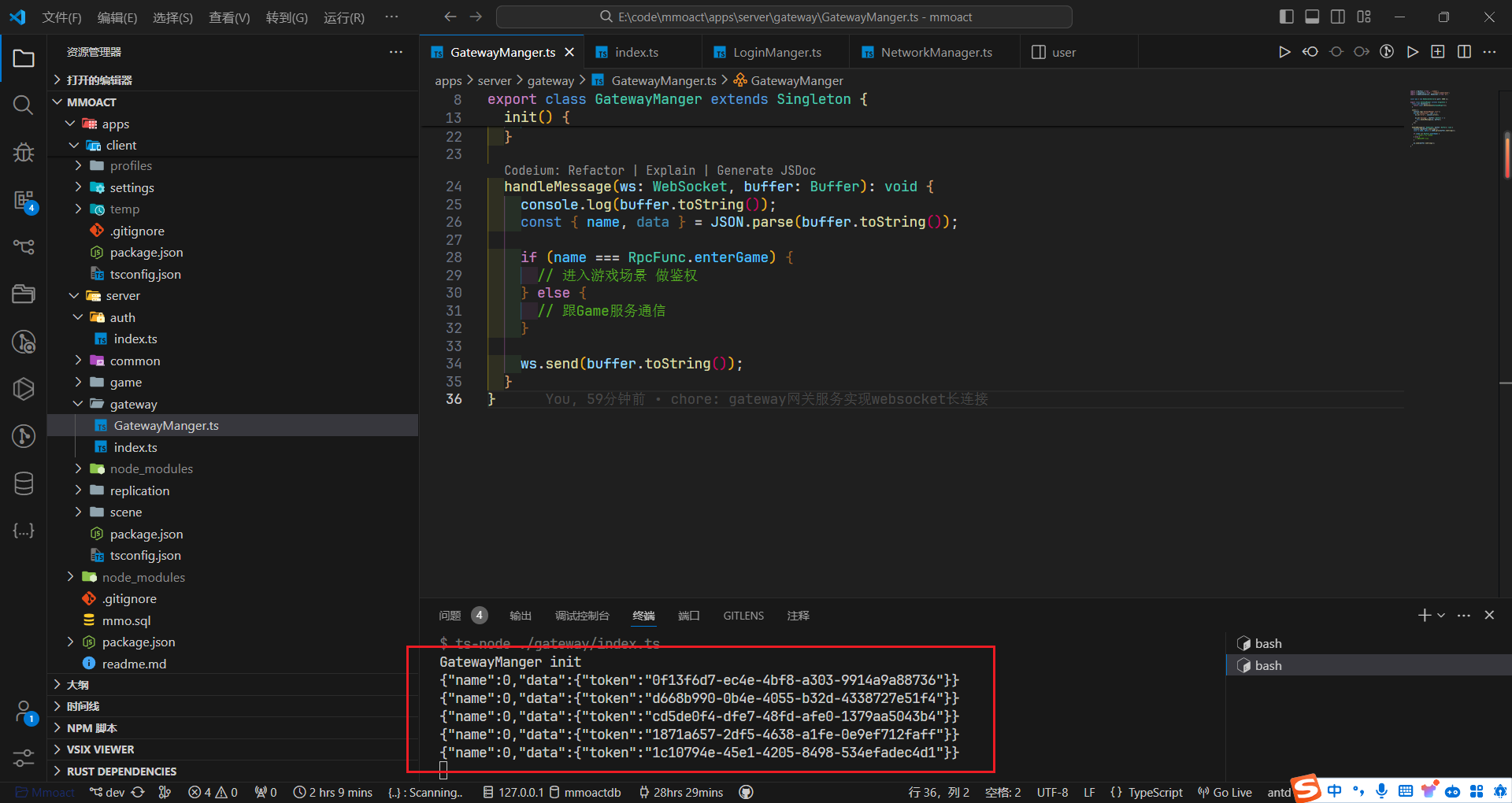Open the Explorer files icon
1512x803 pixels.
[x=23, y=58]
